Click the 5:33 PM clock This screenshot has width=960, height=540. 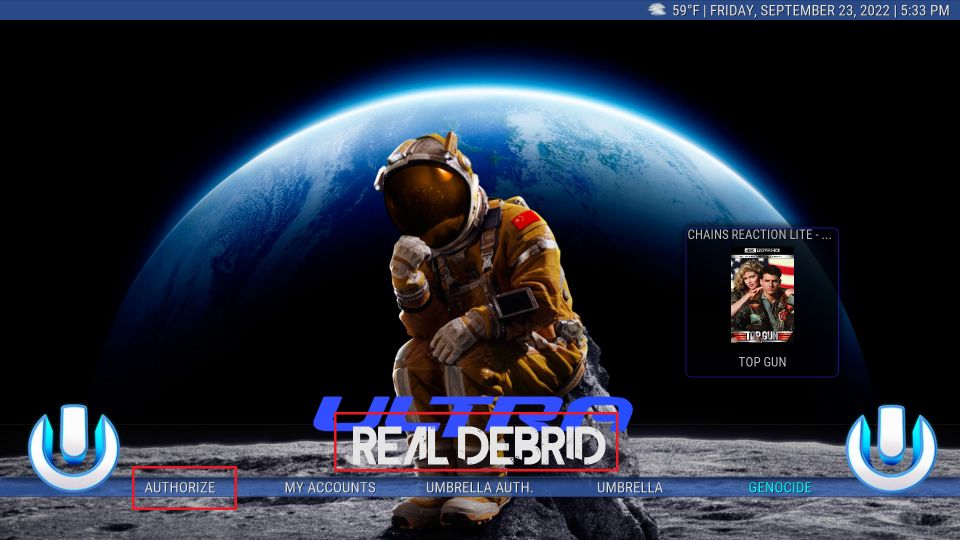click(x=924, y=10)
